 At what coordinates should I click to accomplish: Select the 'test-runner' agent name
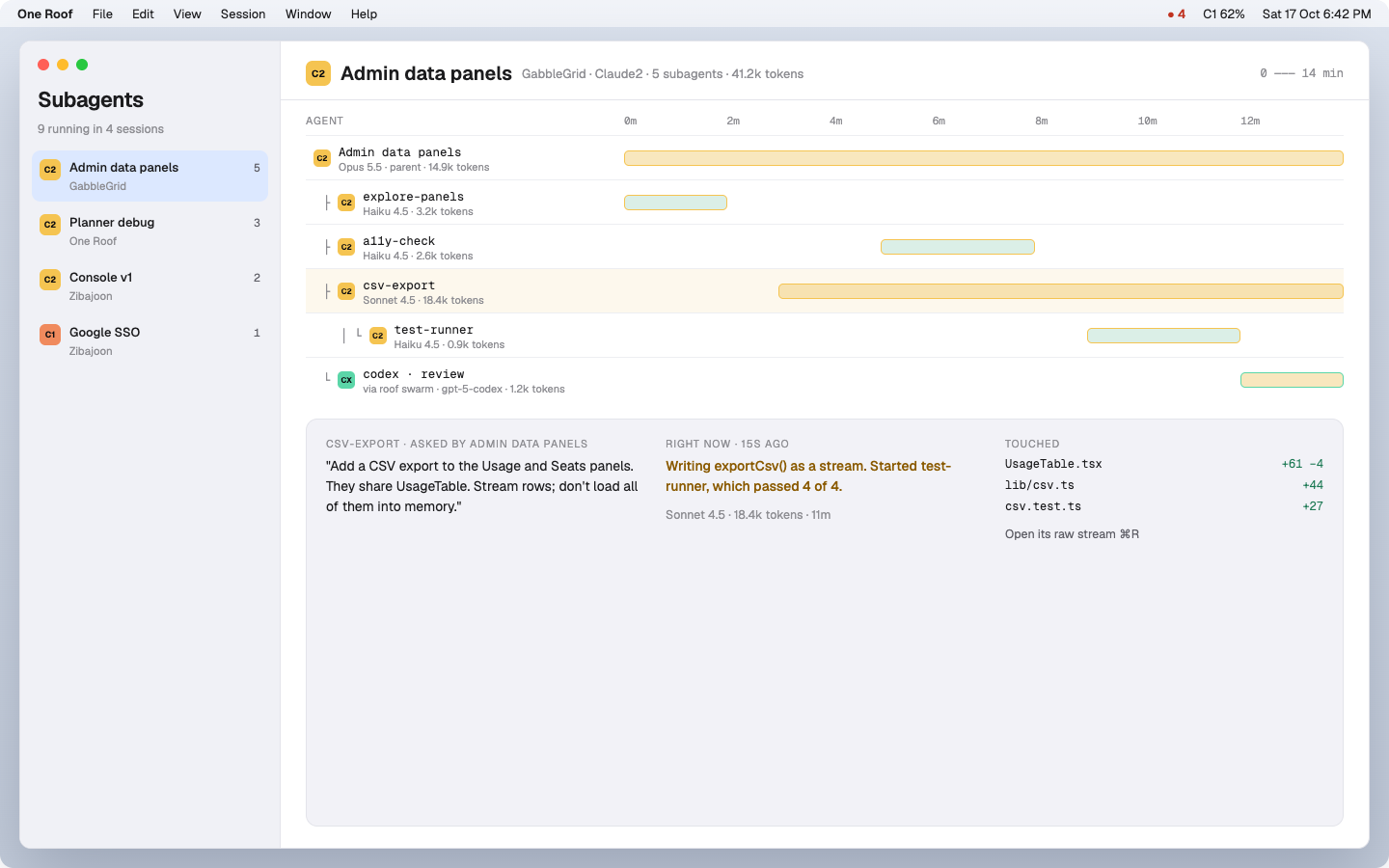[x=434, y=330]
